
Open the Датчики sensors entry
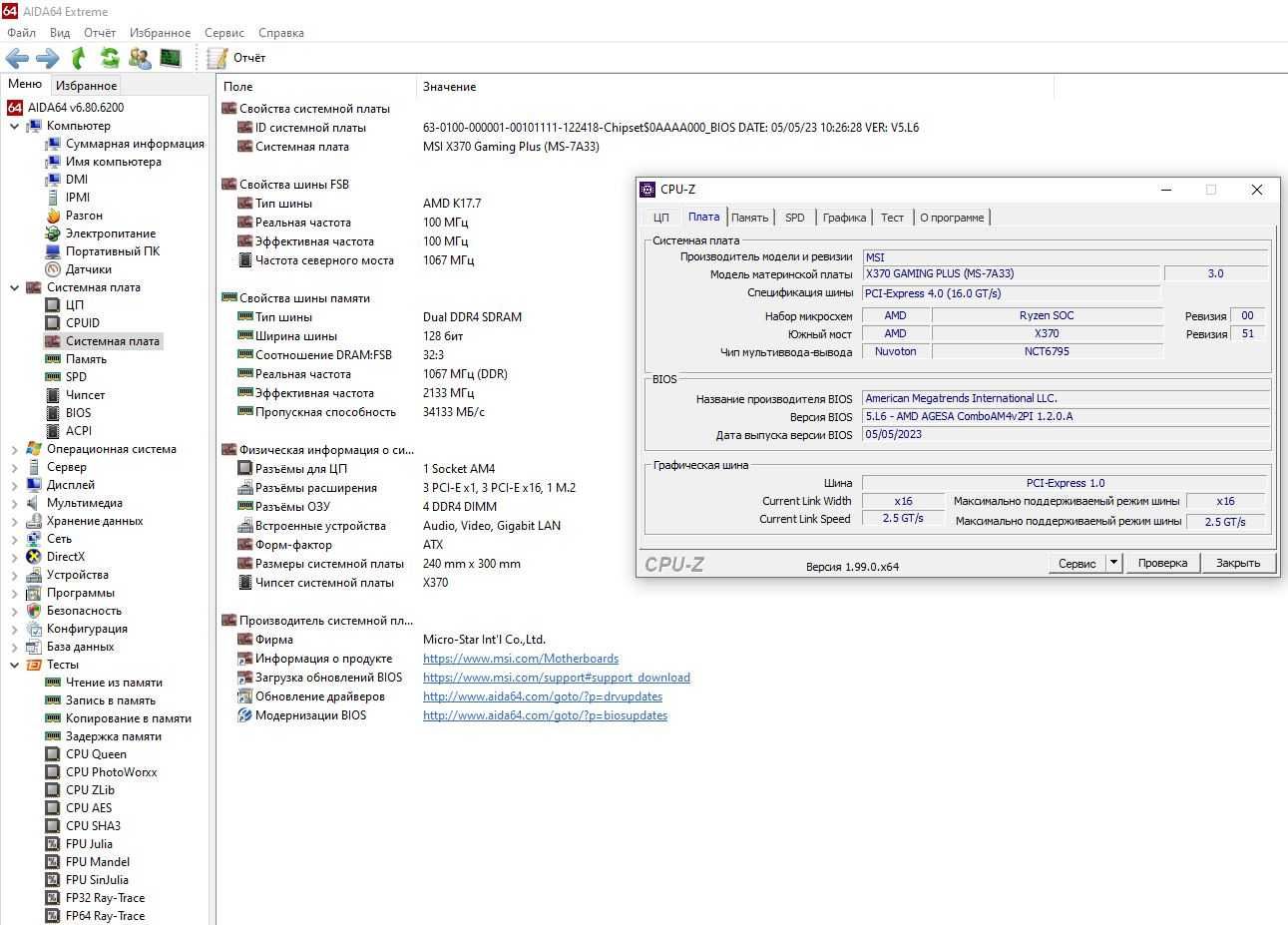[x=89, y=269]
